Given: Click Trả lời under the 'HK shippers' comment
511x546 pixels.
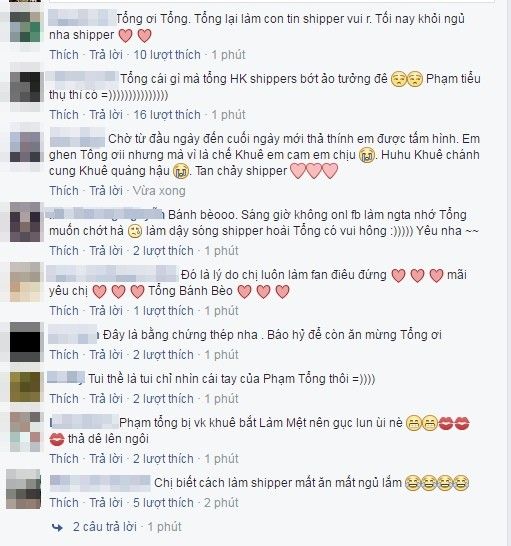Looking at the screenshot, I should pos(106,115).
